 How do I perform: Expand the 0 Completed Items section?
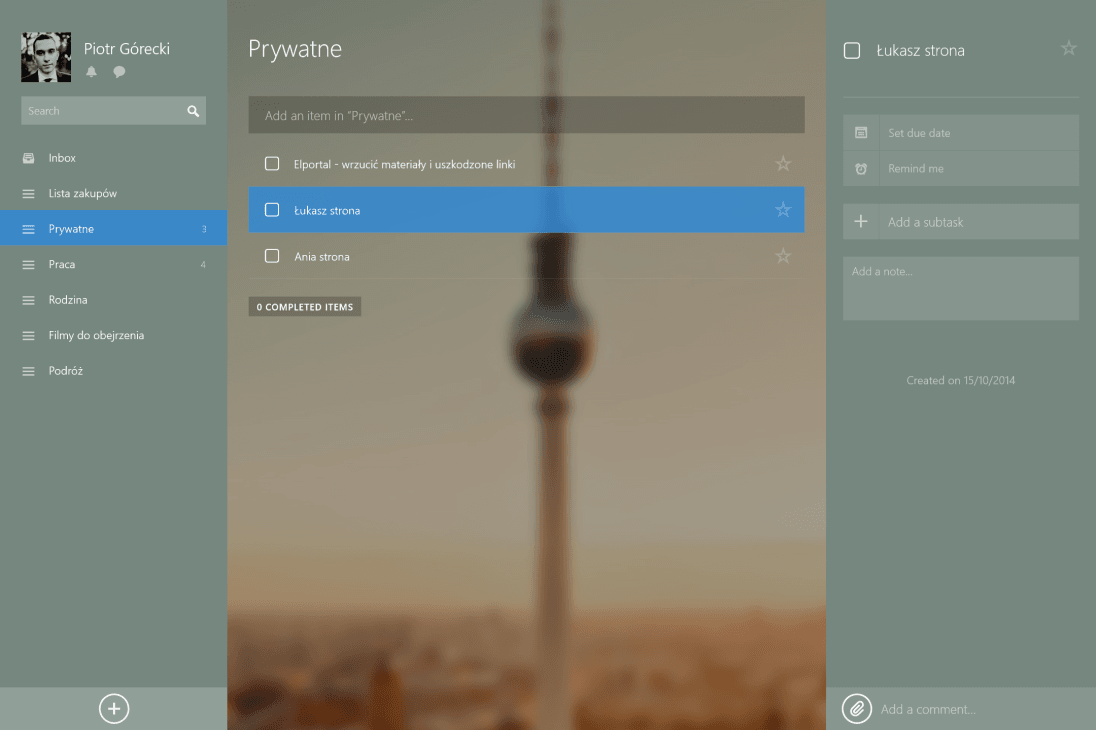pos(305,307)
